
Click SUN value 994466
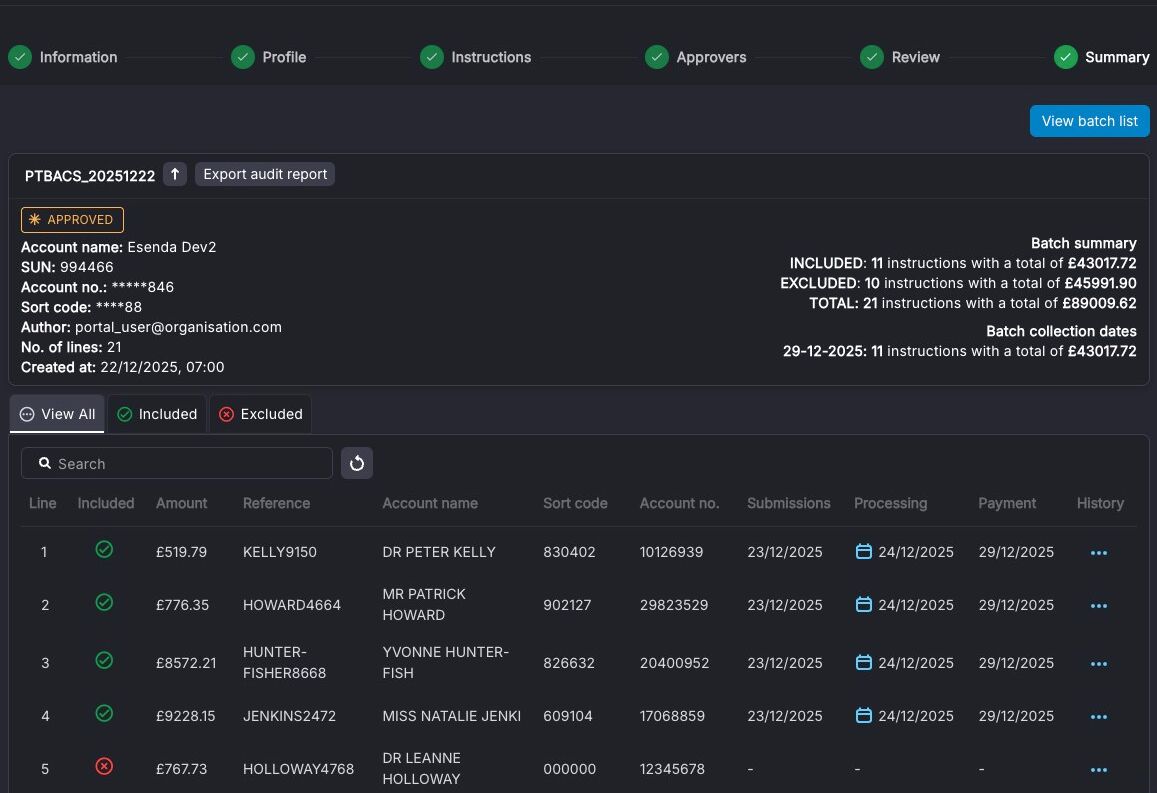click(x=86, y=267)
